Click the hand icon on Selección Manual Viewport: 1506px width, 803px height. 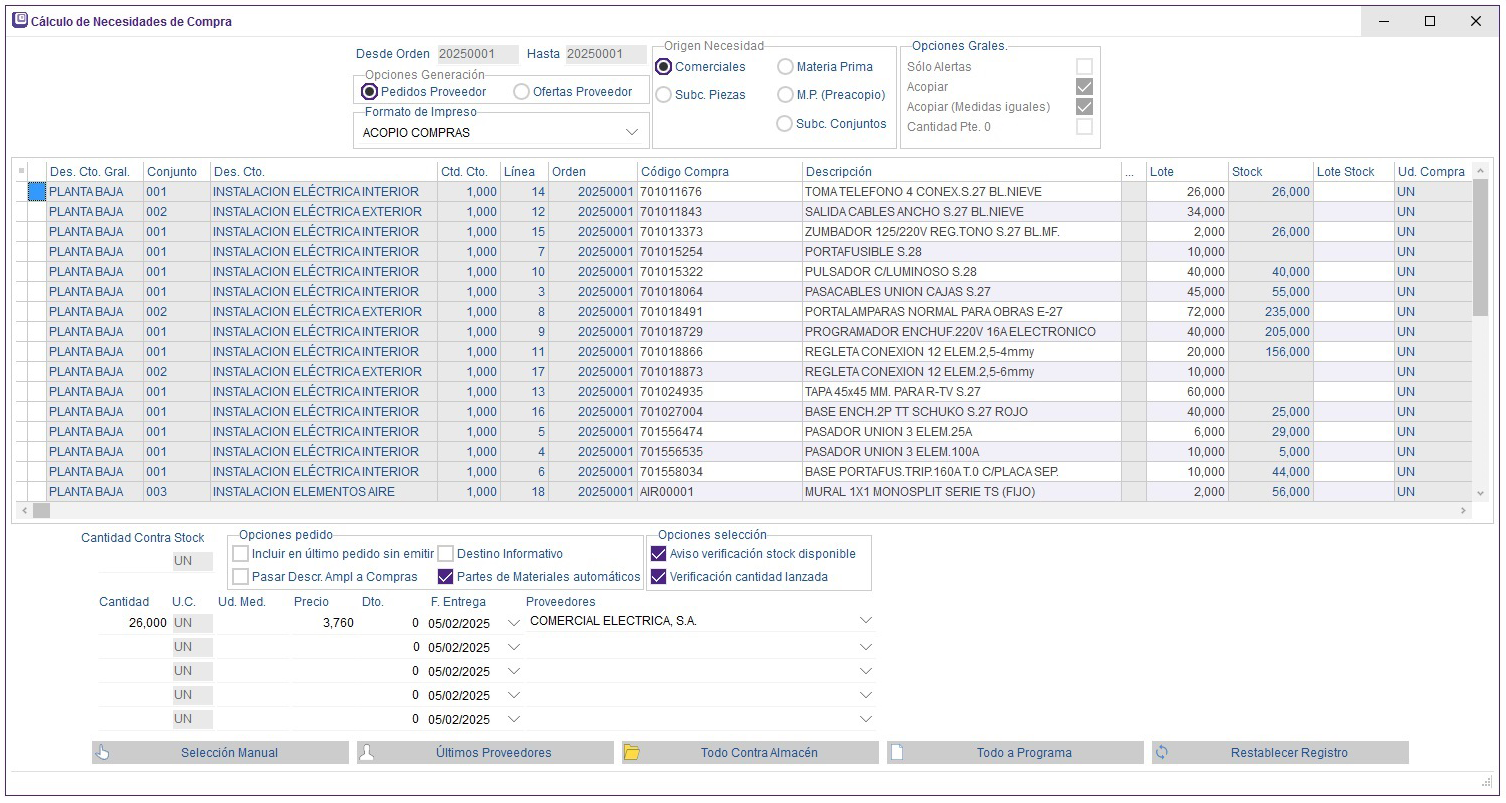pos(103,753)
